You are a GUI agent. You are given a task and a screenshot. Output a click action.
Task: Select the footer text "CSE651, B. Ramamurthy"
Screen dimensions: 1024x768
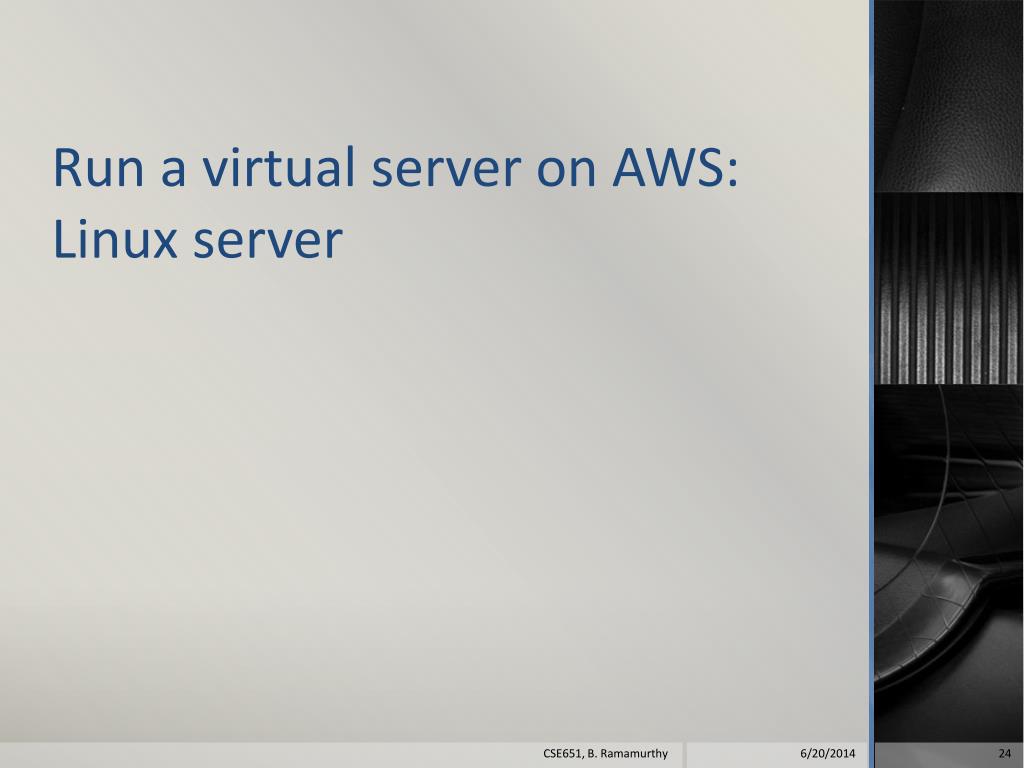pyautogui.click(x=605, y=753)
